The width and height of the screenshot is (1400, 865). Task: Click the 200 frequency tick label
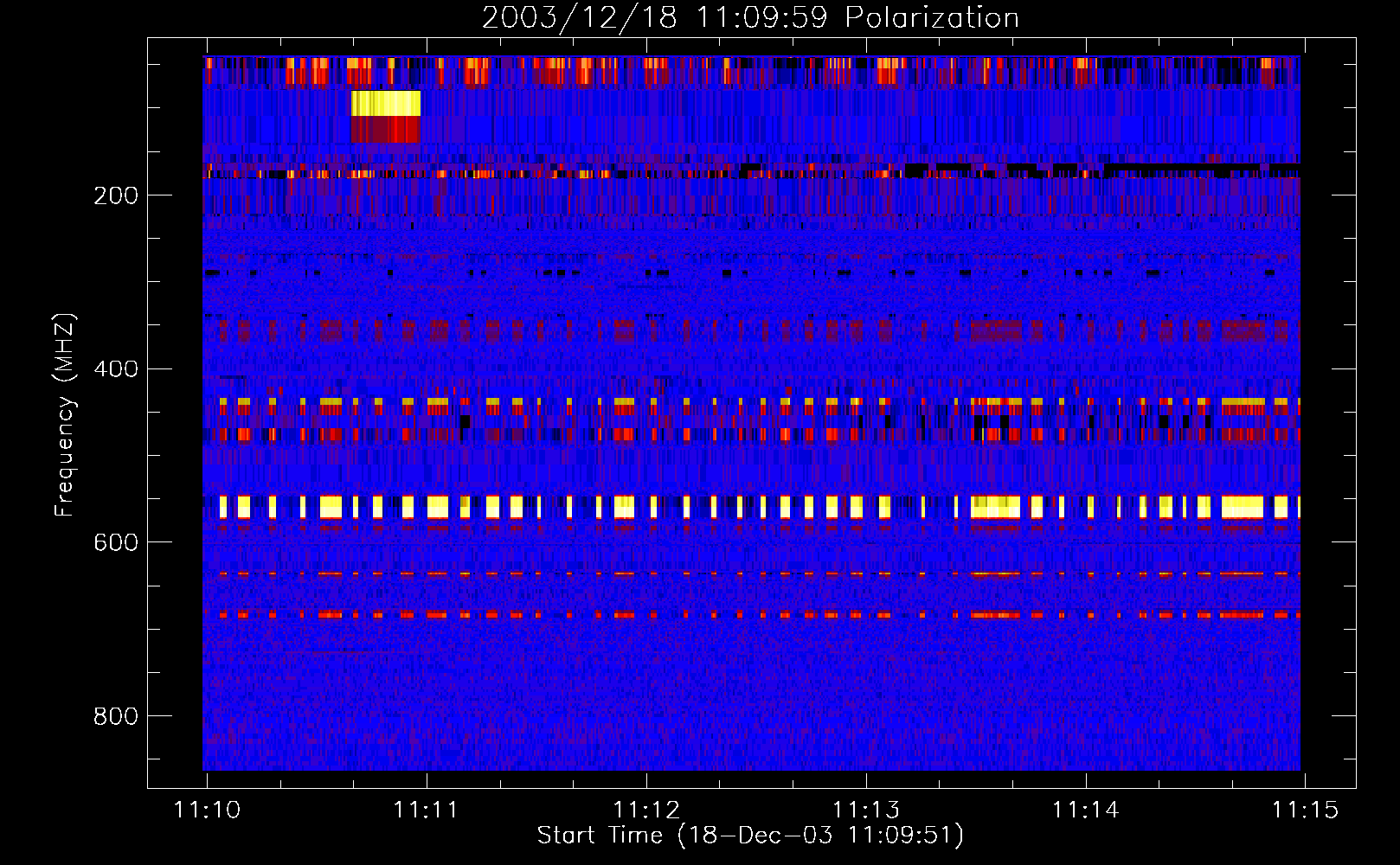tap(116, 195)
